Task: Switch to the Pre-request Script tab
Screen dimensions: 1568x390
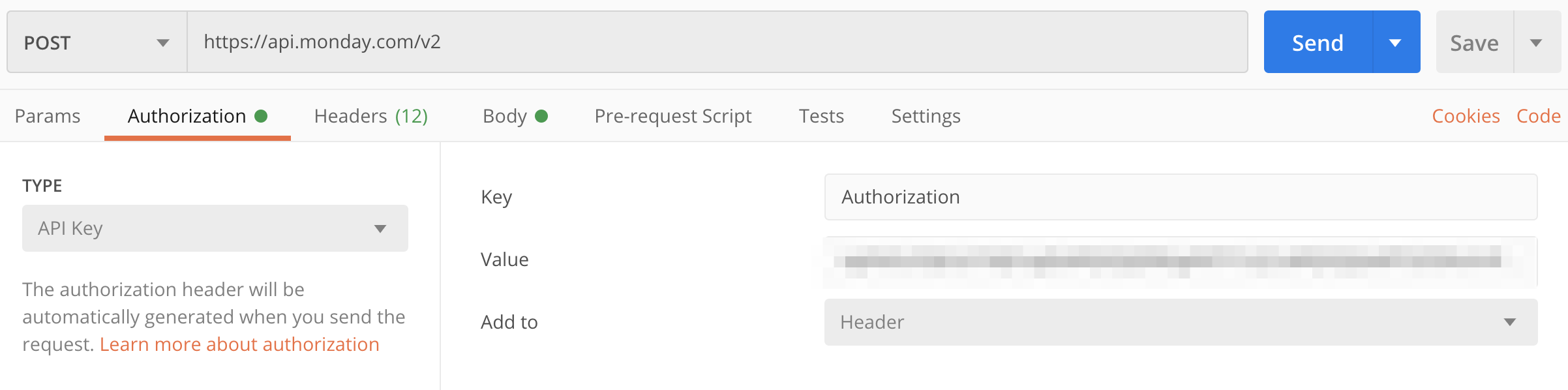Action: click(x=673, y=115)
